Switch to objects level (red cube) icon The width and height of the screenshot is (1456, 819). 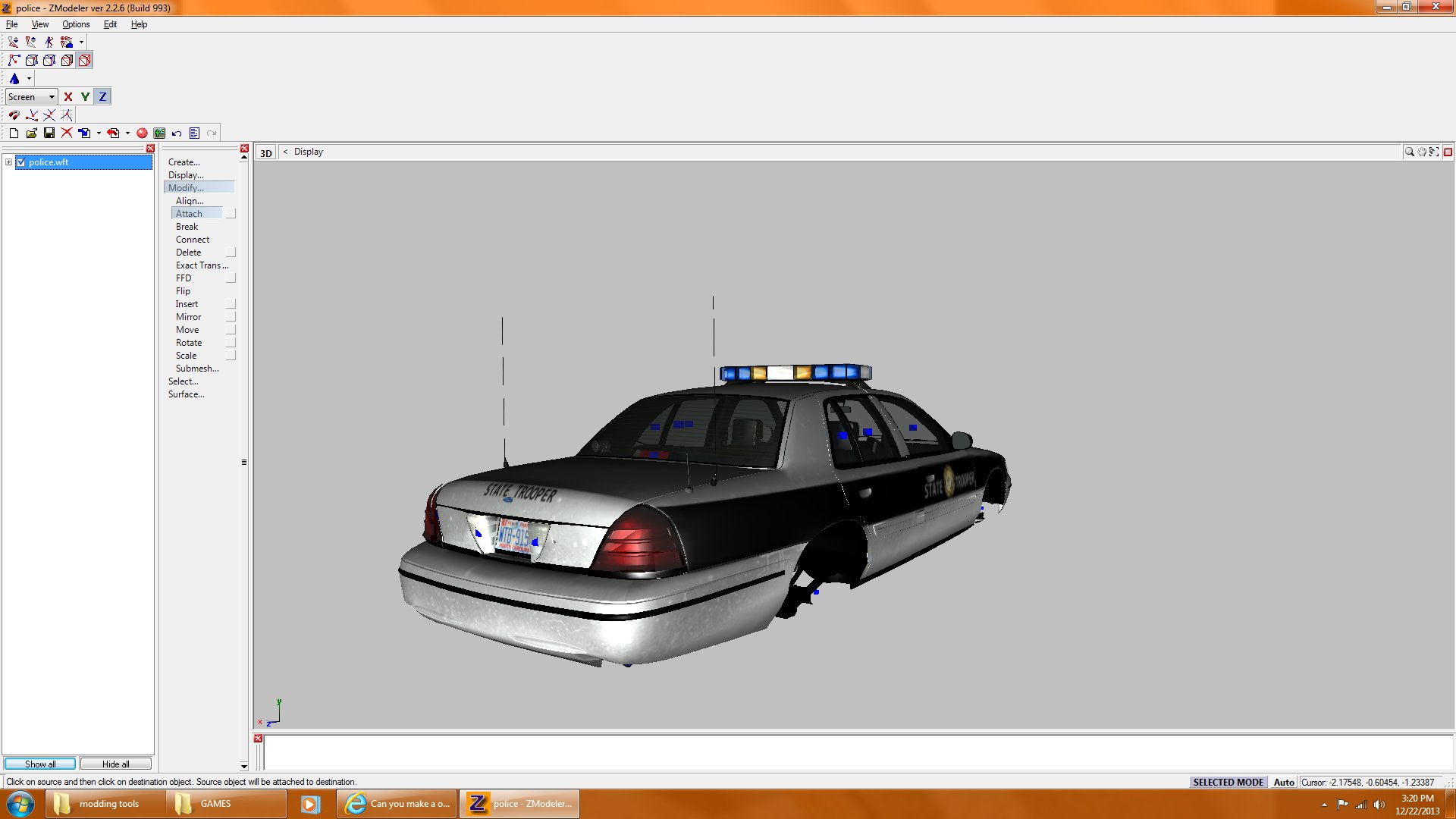pos(85,60)
